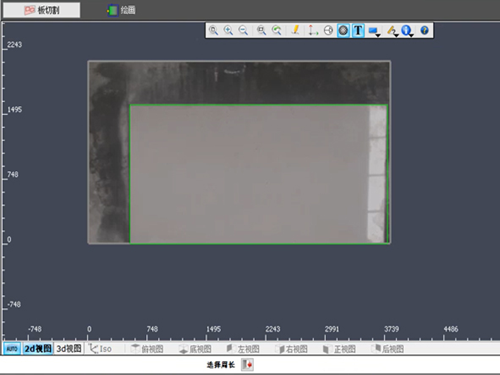
Task: Click the 绘图 button
Action: [x=121, y=10]
